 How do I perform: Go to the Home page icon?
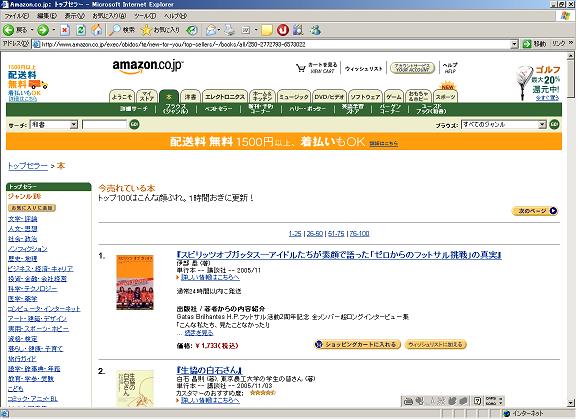pos(97,30)
